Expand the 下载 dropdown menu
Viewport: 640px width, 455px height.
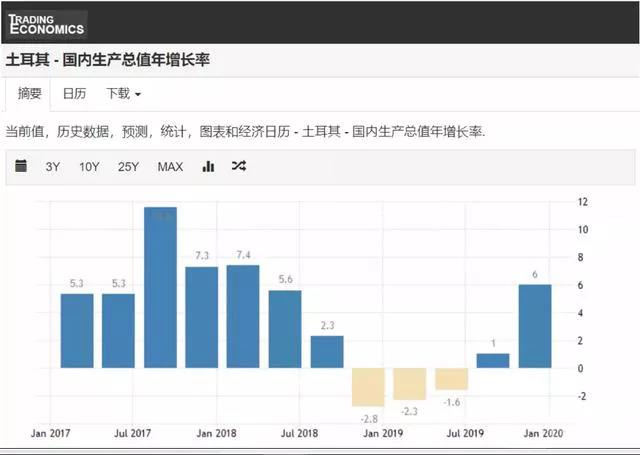123,94
